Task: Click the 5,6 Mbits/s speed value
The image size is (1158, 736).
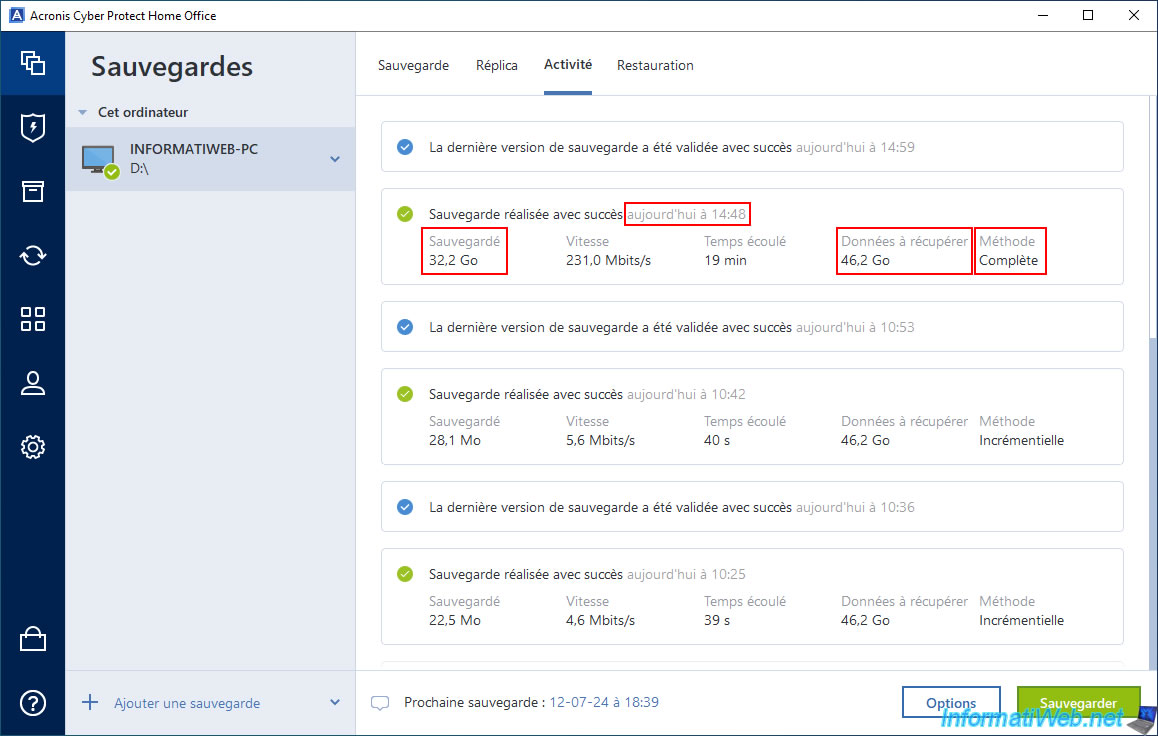Action: (600, 441)
